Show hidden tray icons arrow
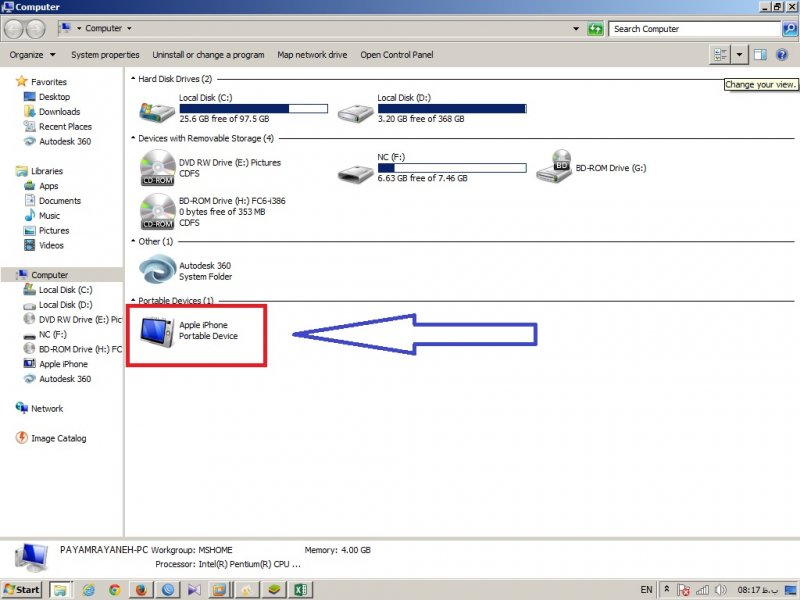 tap(666, 589)
